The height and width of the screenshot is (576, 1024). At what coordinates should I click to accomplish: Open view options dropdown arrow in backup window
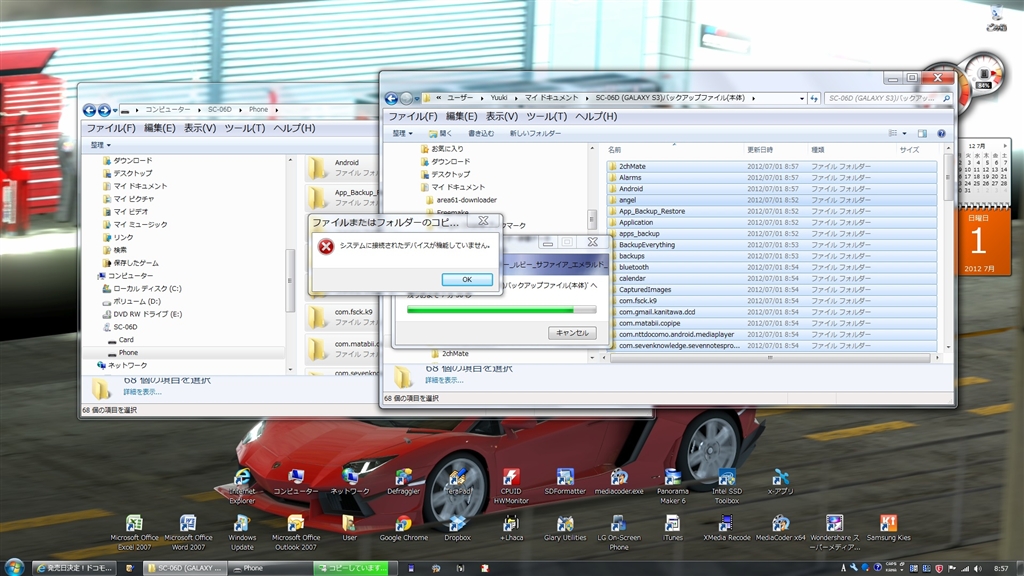coord(905,133)
